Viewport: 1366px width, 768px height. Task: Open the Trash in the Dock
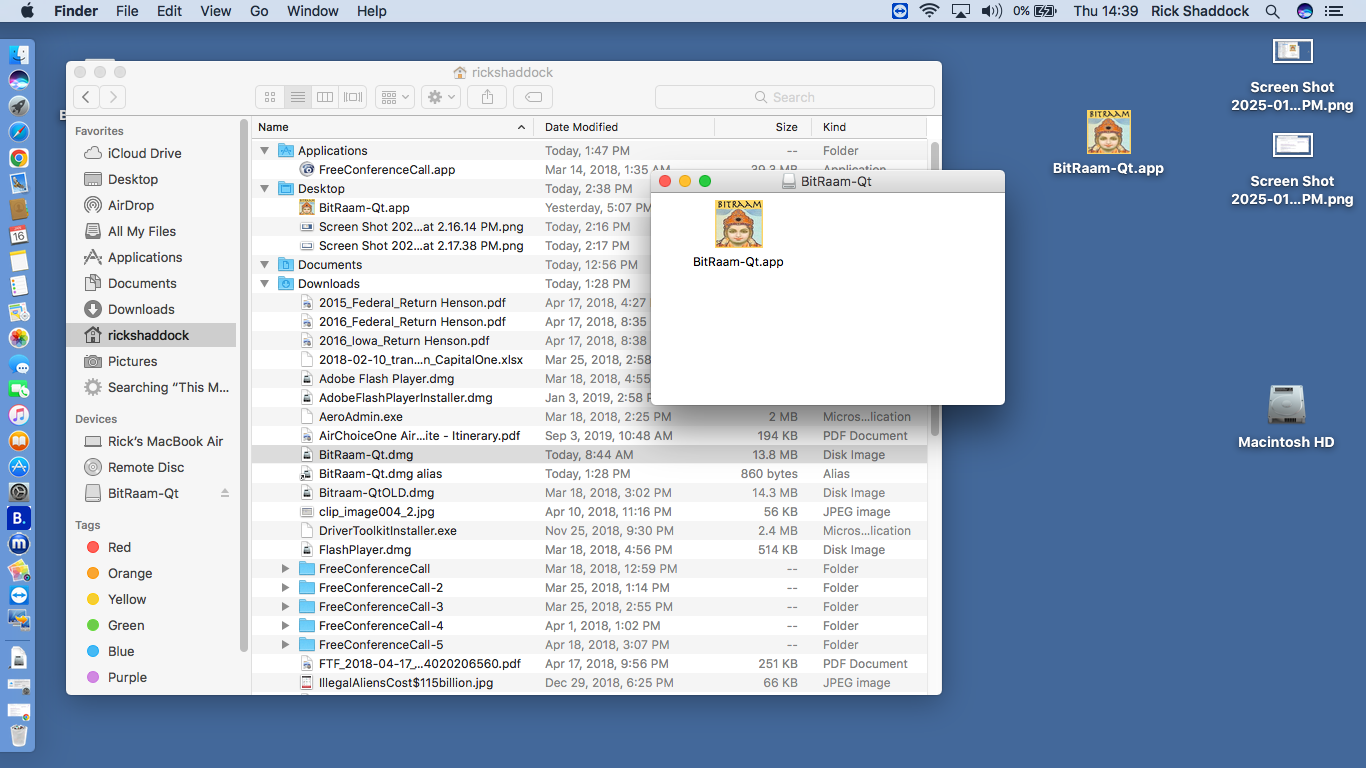click(x=18, y=736)
